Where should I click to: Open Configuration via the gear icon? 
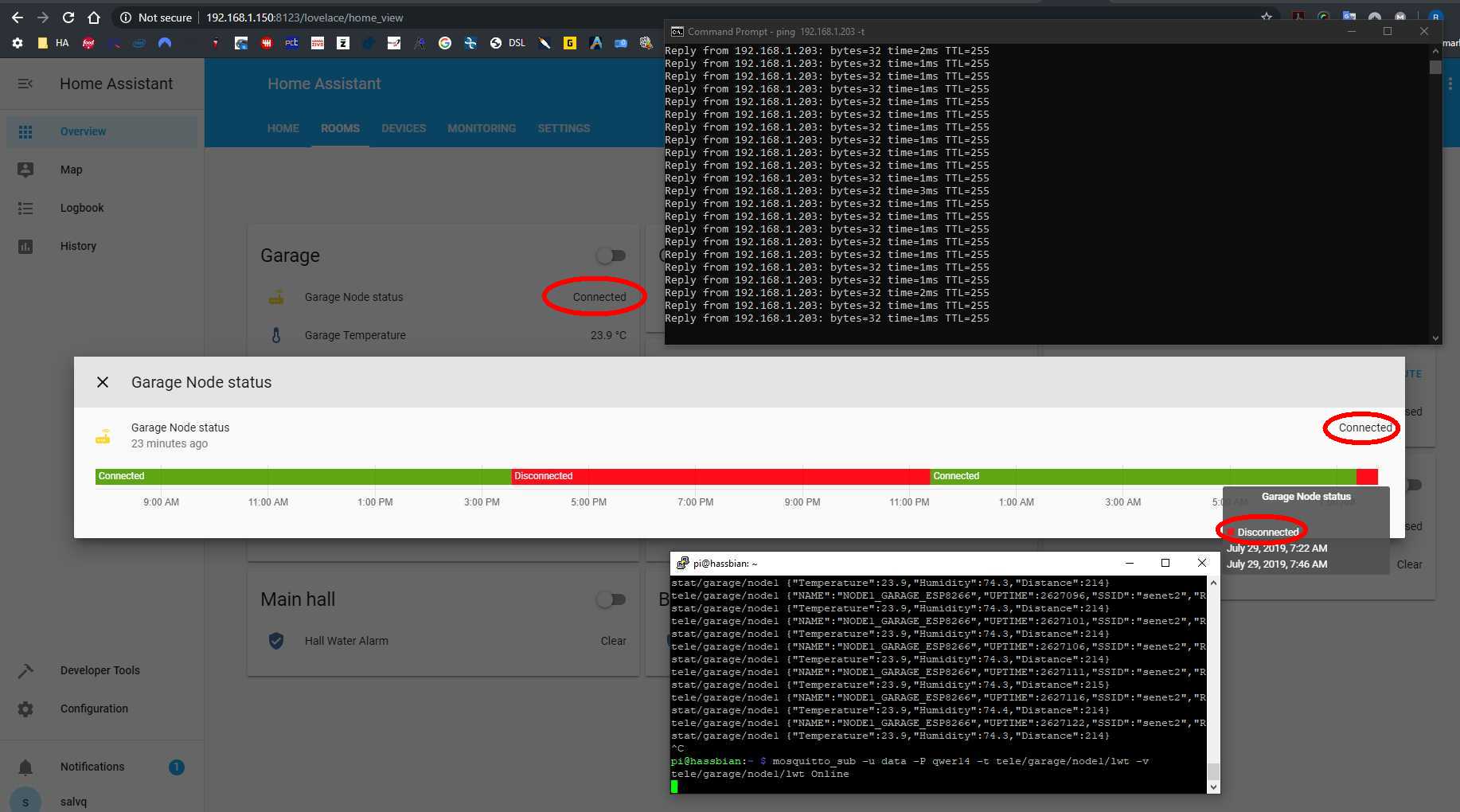pyautogui.click(x=26, y=709)
